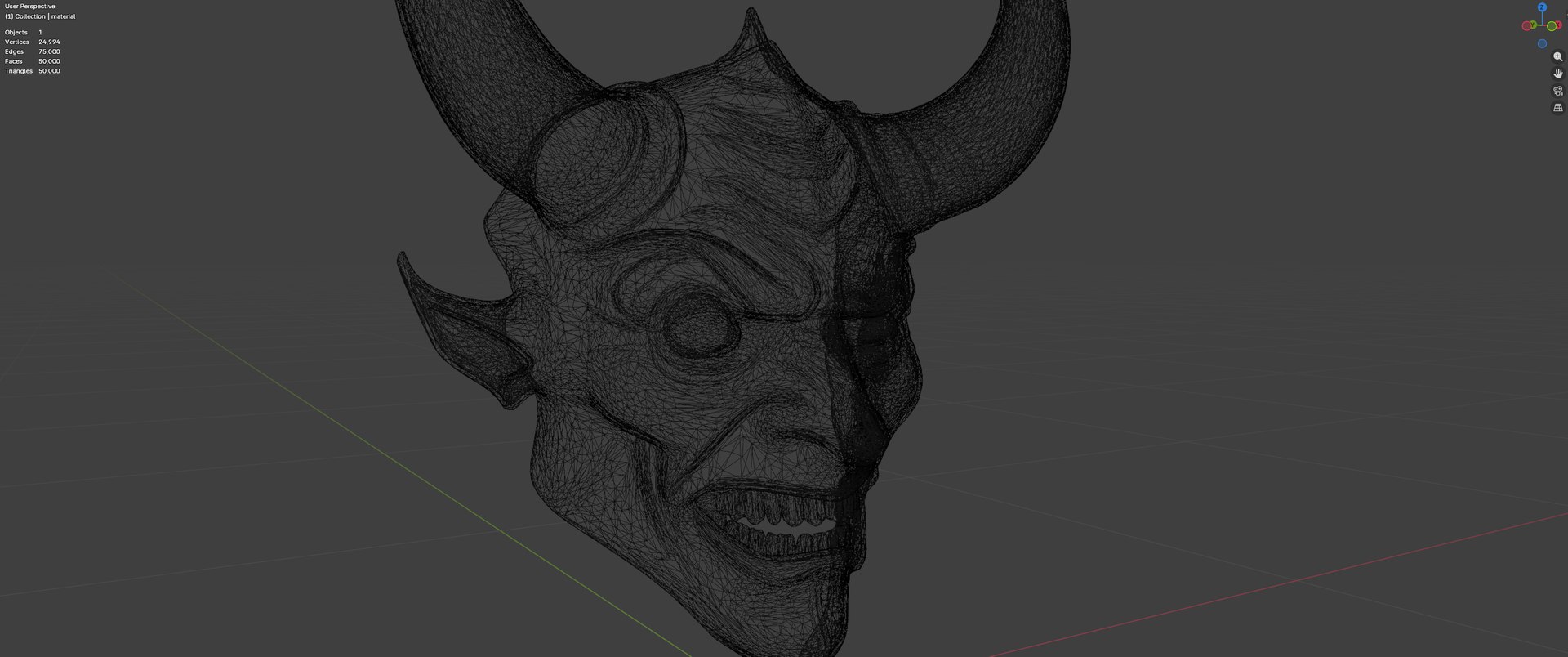The image size is (1568, 657).
Task: Click the blue Z axis on the navigation gizmo
Action: coord(1542,7)
